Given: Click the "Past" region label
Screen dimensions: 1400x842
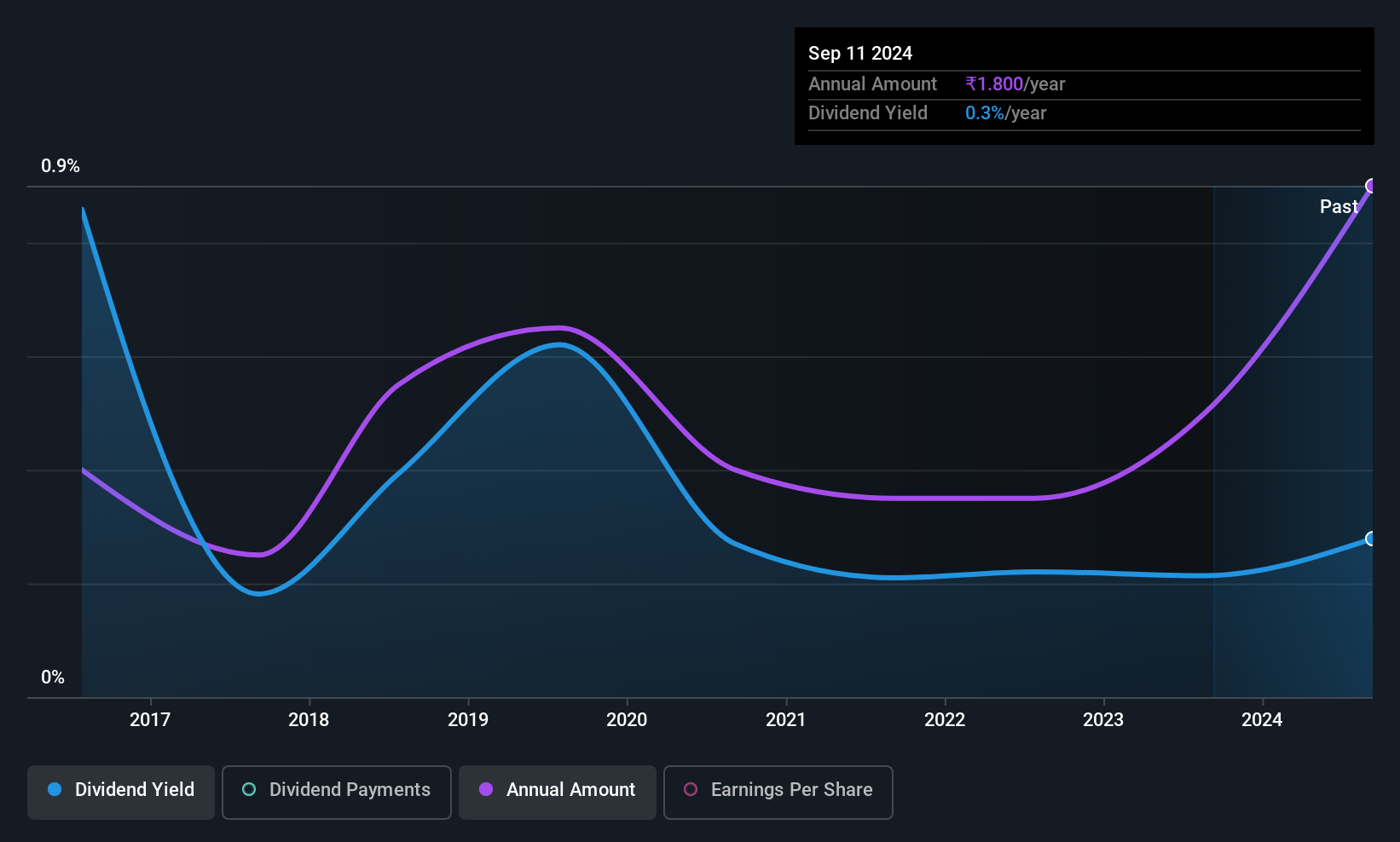Looking at the screenshot, I should tap(1338, 207).
